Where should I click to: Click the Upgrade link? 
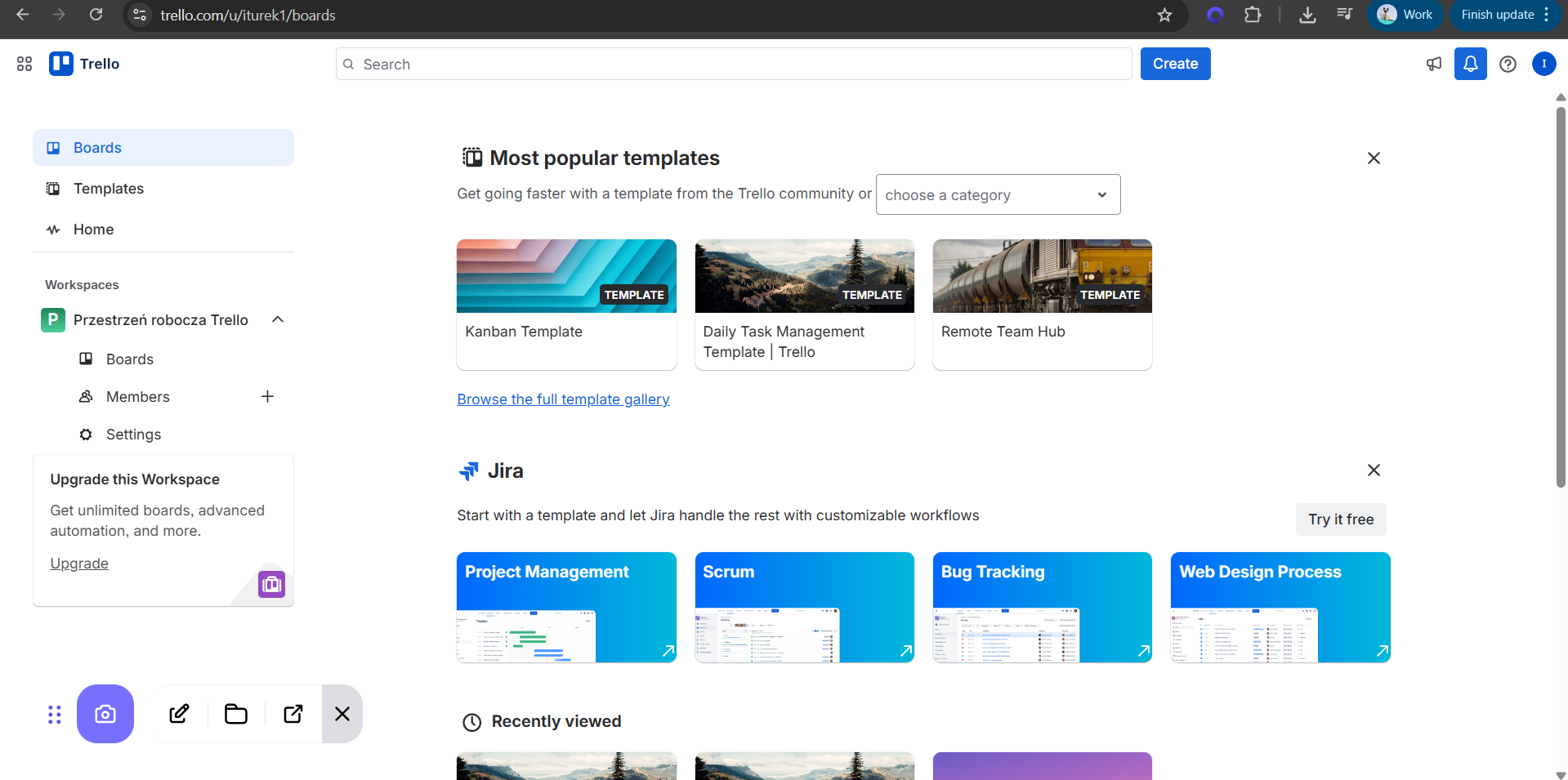point(79,564)
